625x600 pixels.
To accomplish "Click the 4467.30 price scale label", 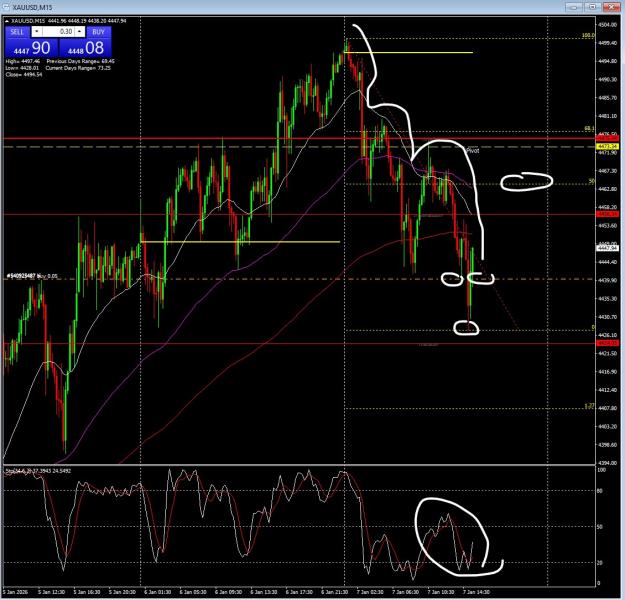I will [x=607, y=171].
